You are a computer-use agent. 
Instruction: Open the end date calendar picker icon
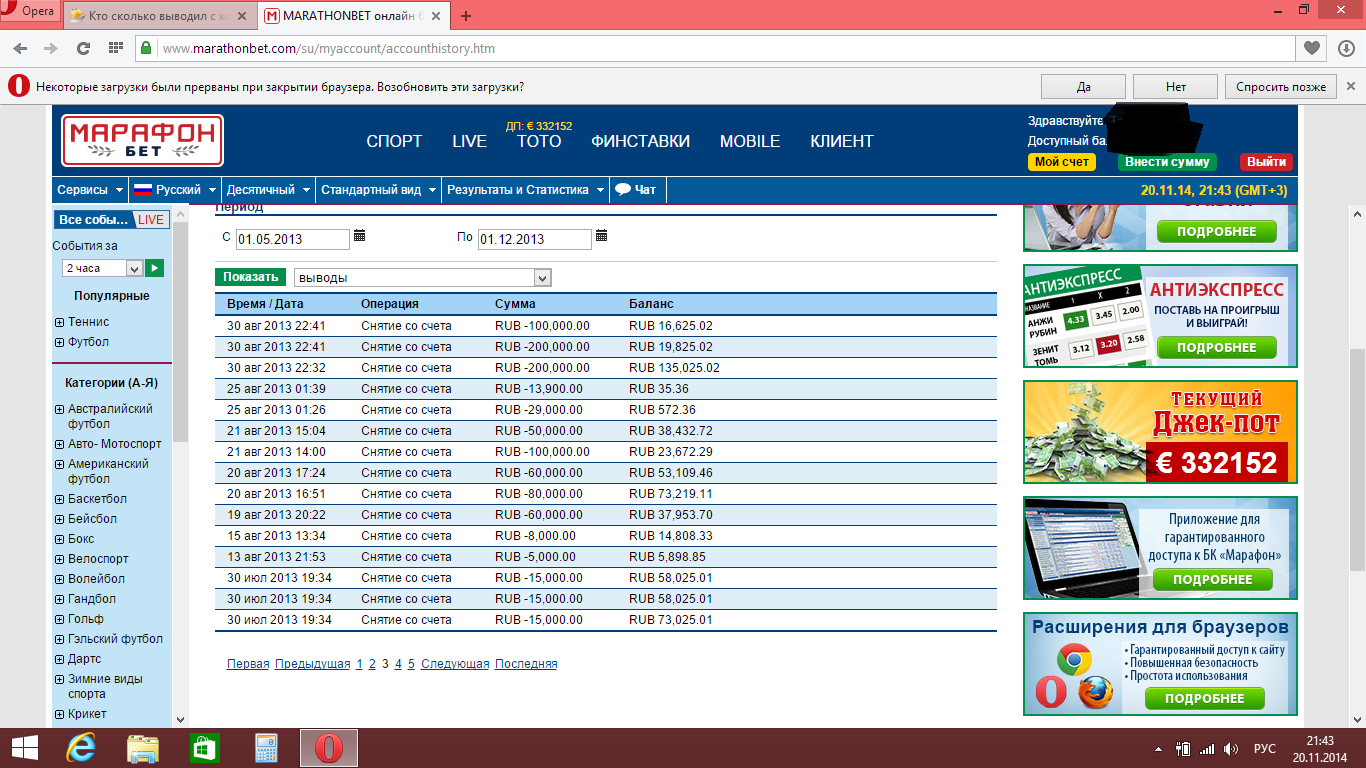(x=602, y=236)
